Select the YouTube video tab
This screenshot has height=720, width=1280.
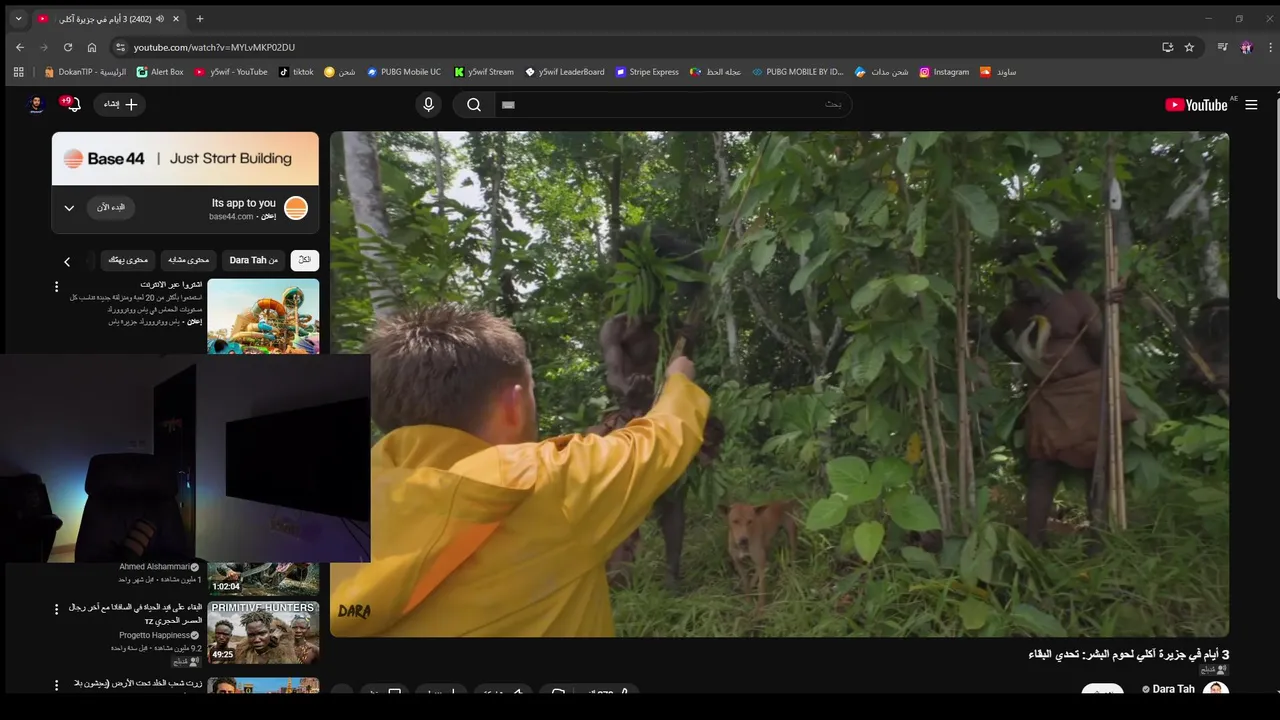coord(110,18)
